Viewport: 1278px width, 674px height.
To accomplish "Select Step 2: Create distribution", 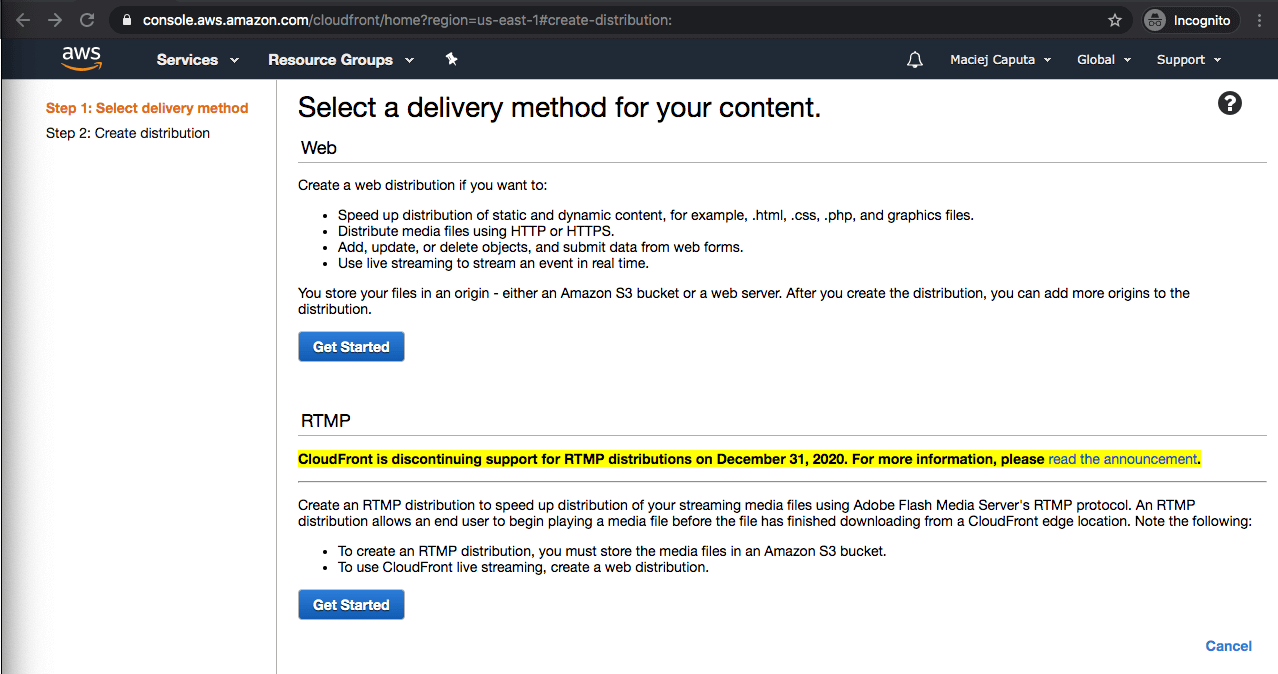I will click(x=128, y=133).
